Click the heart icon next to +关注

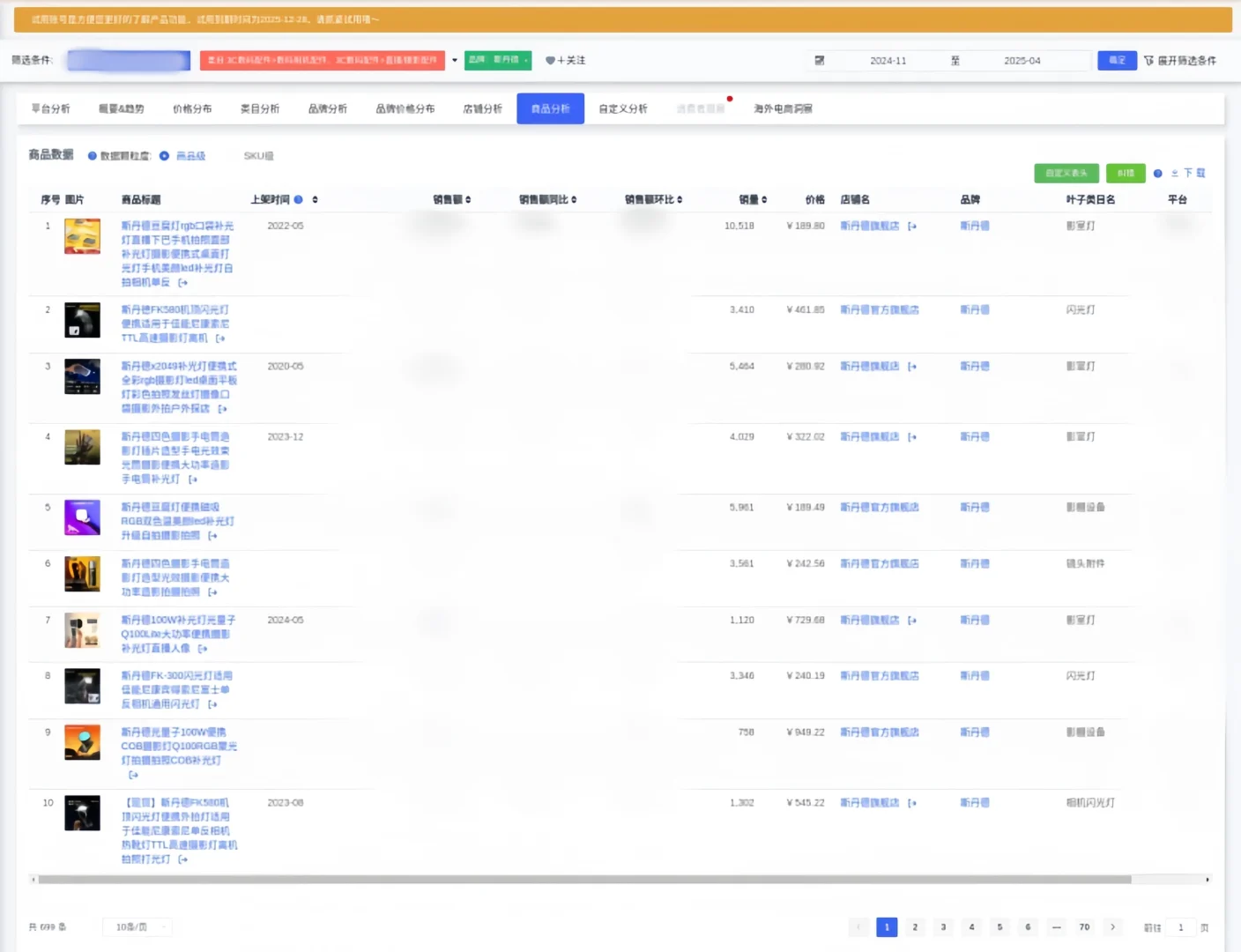[x=550, y=61]
